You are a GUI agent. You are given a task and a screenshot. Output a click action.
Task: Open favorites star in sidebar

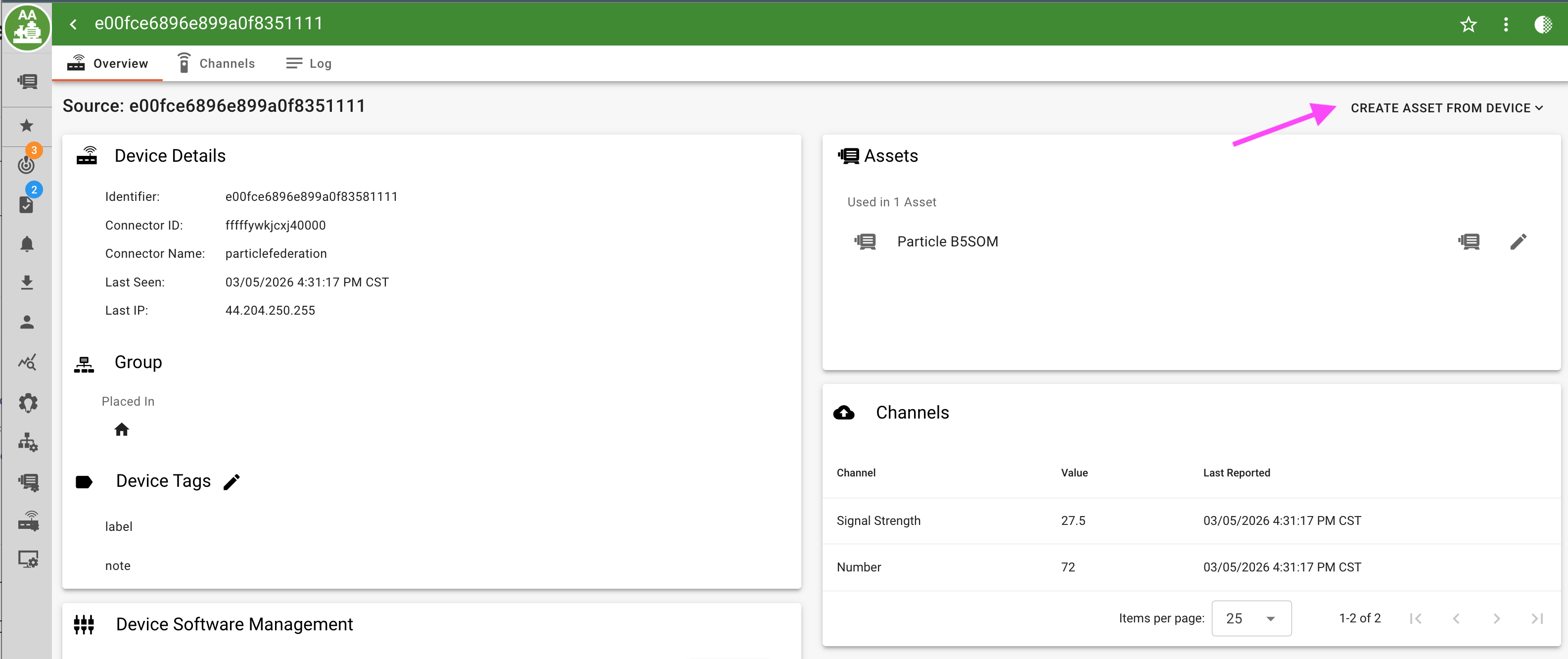pos(27,126)
